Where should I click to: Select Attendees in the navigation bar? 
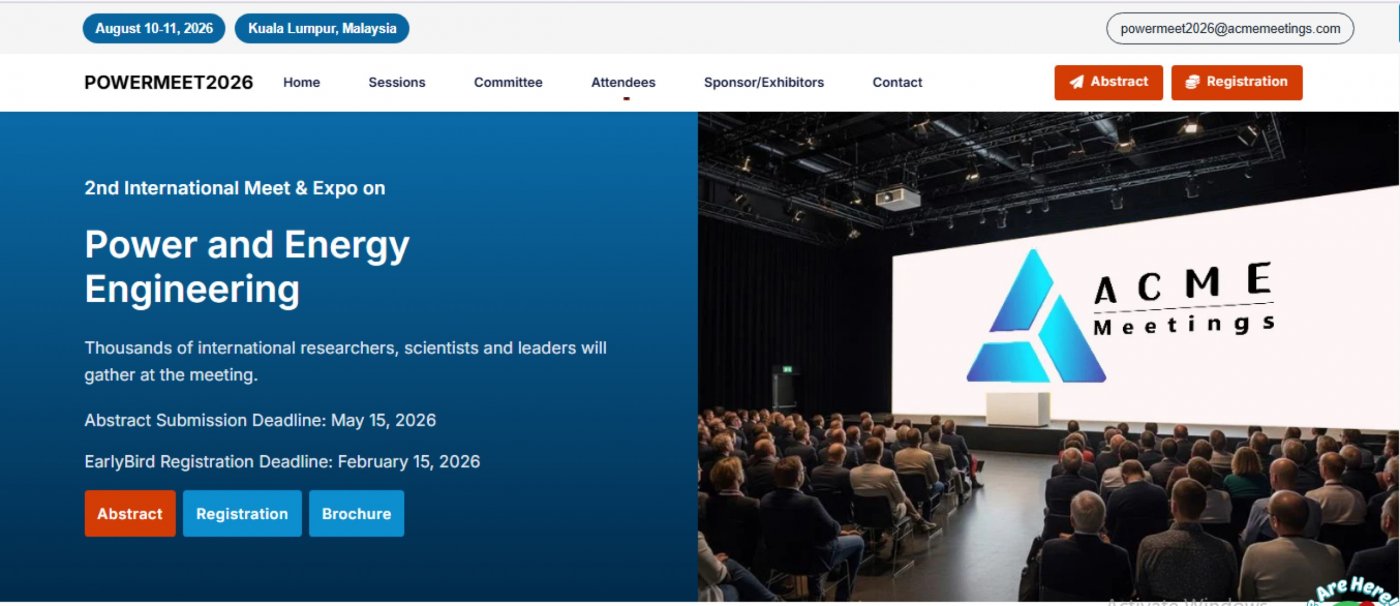coord(623,83)
